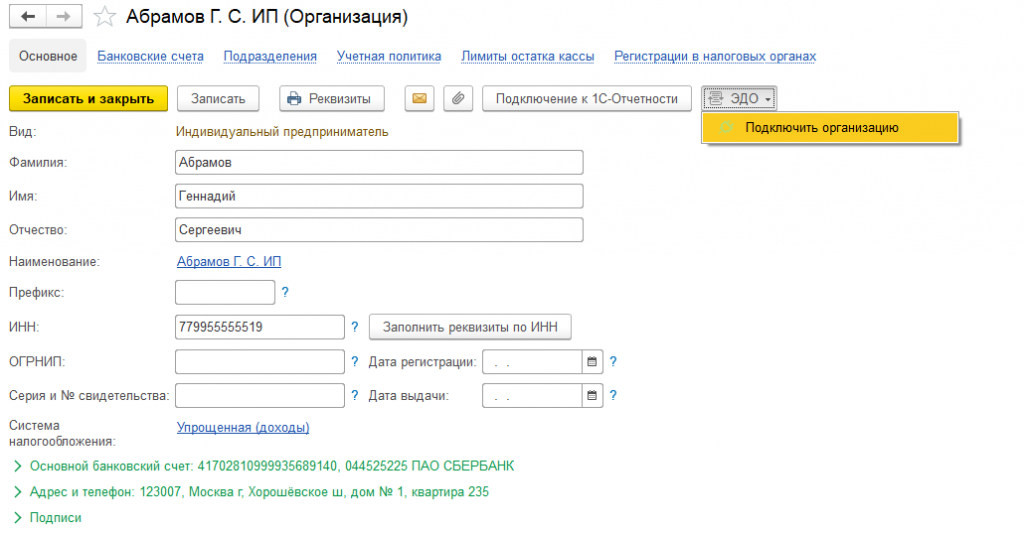The height and width of the screenshot is (536, 1024).
Task: Open the Учетная политика tab
Action: click(x=388, y=56)
